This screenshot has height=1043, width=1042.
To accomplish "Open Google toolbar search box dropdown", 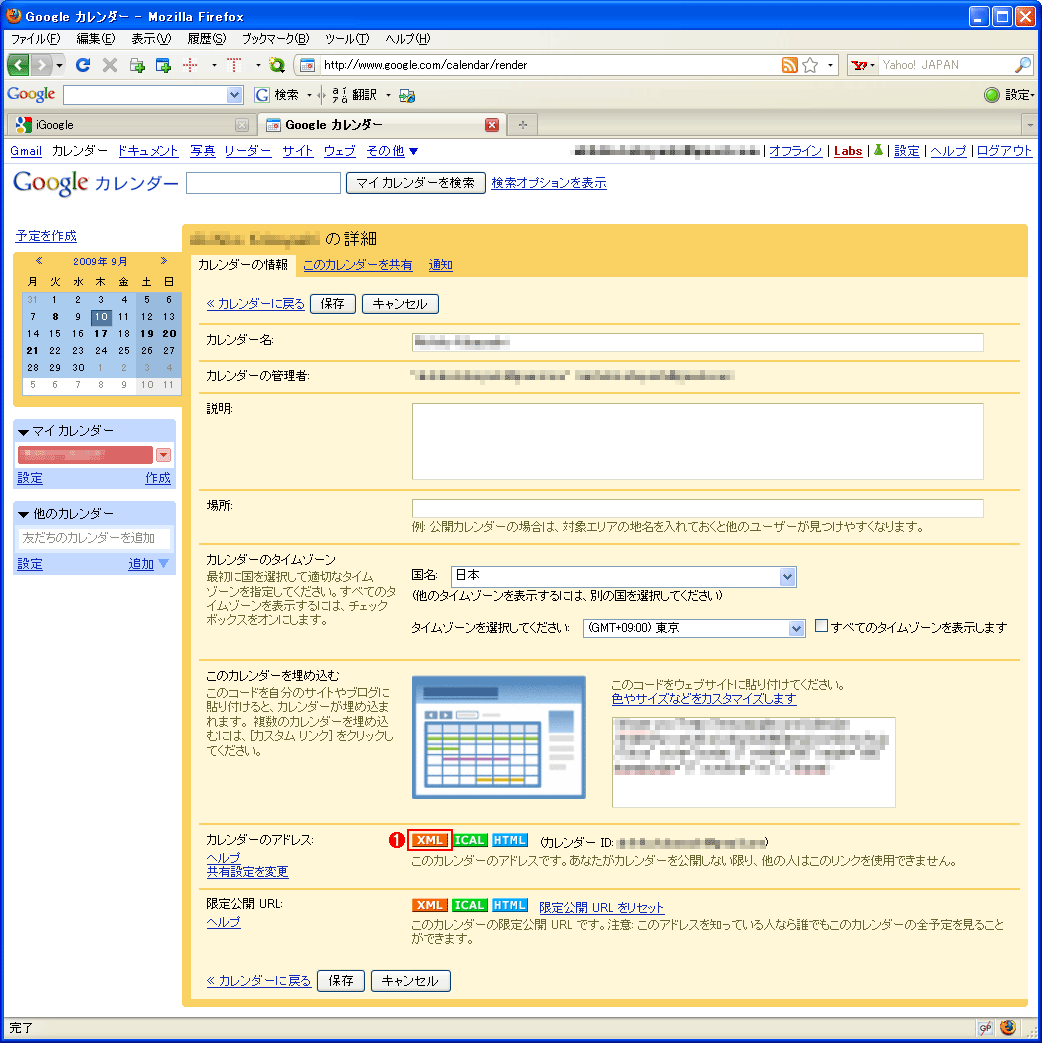I will click(234, 95).
